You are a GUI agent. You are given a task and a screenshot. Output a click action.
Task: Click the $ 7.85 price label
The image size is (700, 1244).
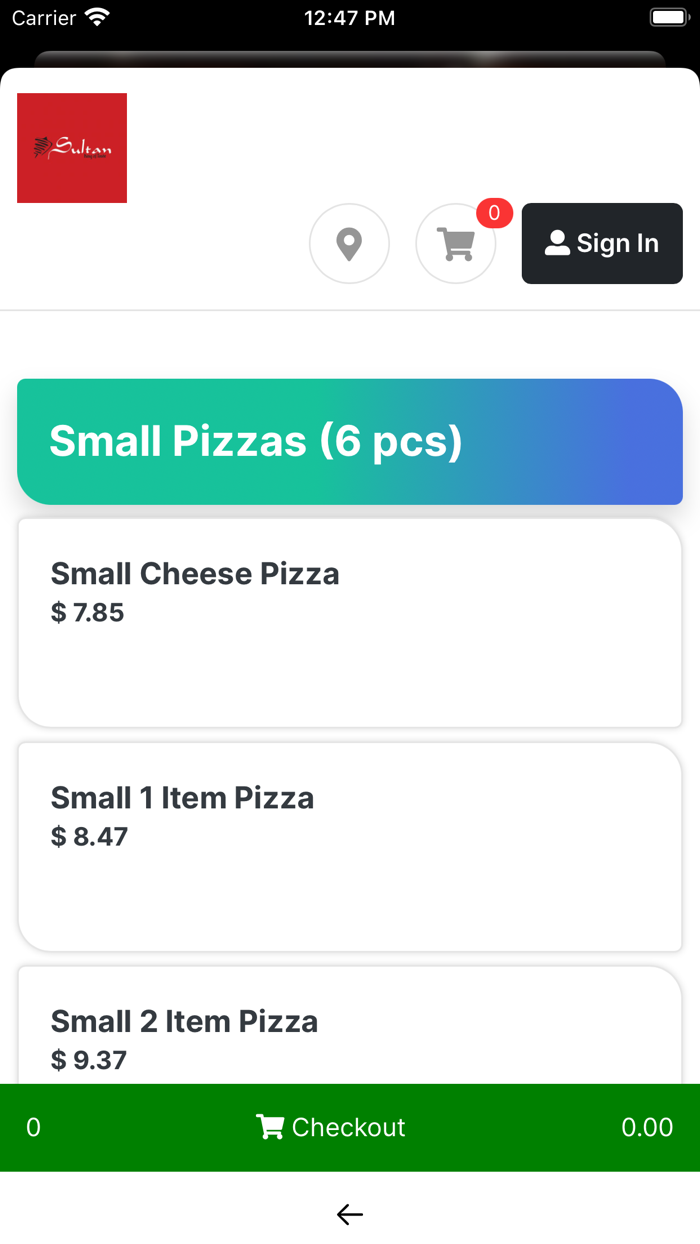click(x=89, y=613)
